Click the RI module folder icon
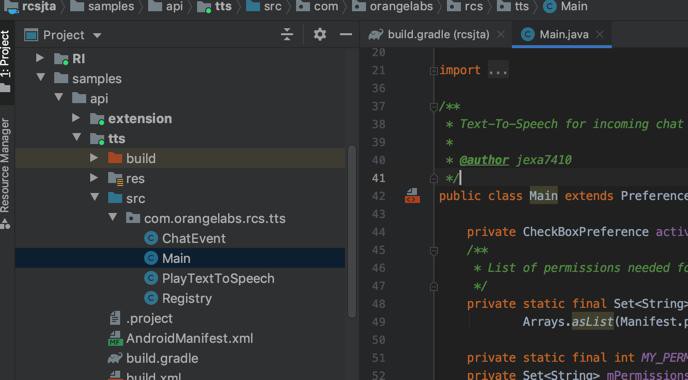The height and width of the screenshot is (380, 688). (61, 59)
